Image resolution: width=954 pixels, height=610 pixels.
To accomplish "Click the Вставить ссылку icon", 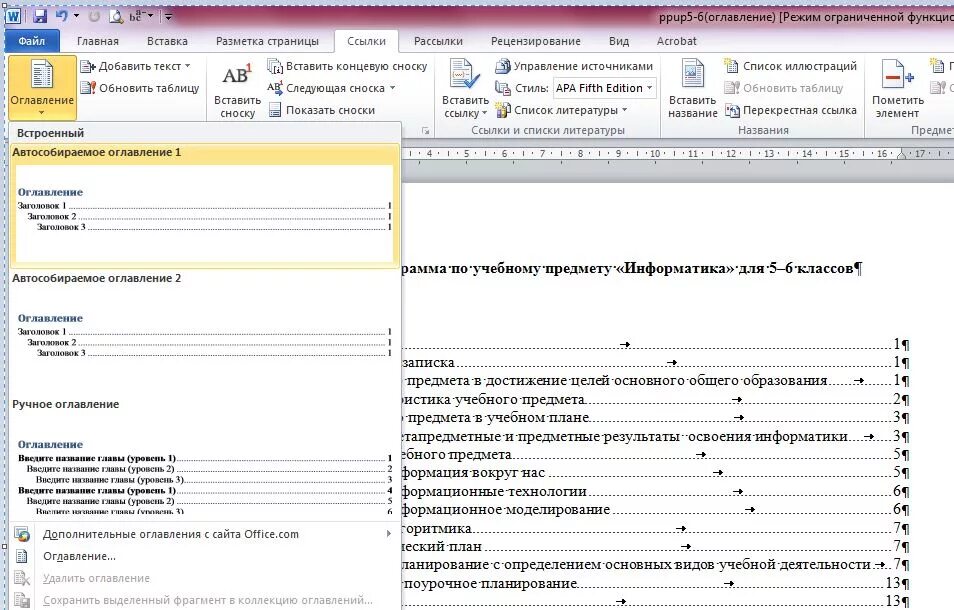I will (464, 74).
